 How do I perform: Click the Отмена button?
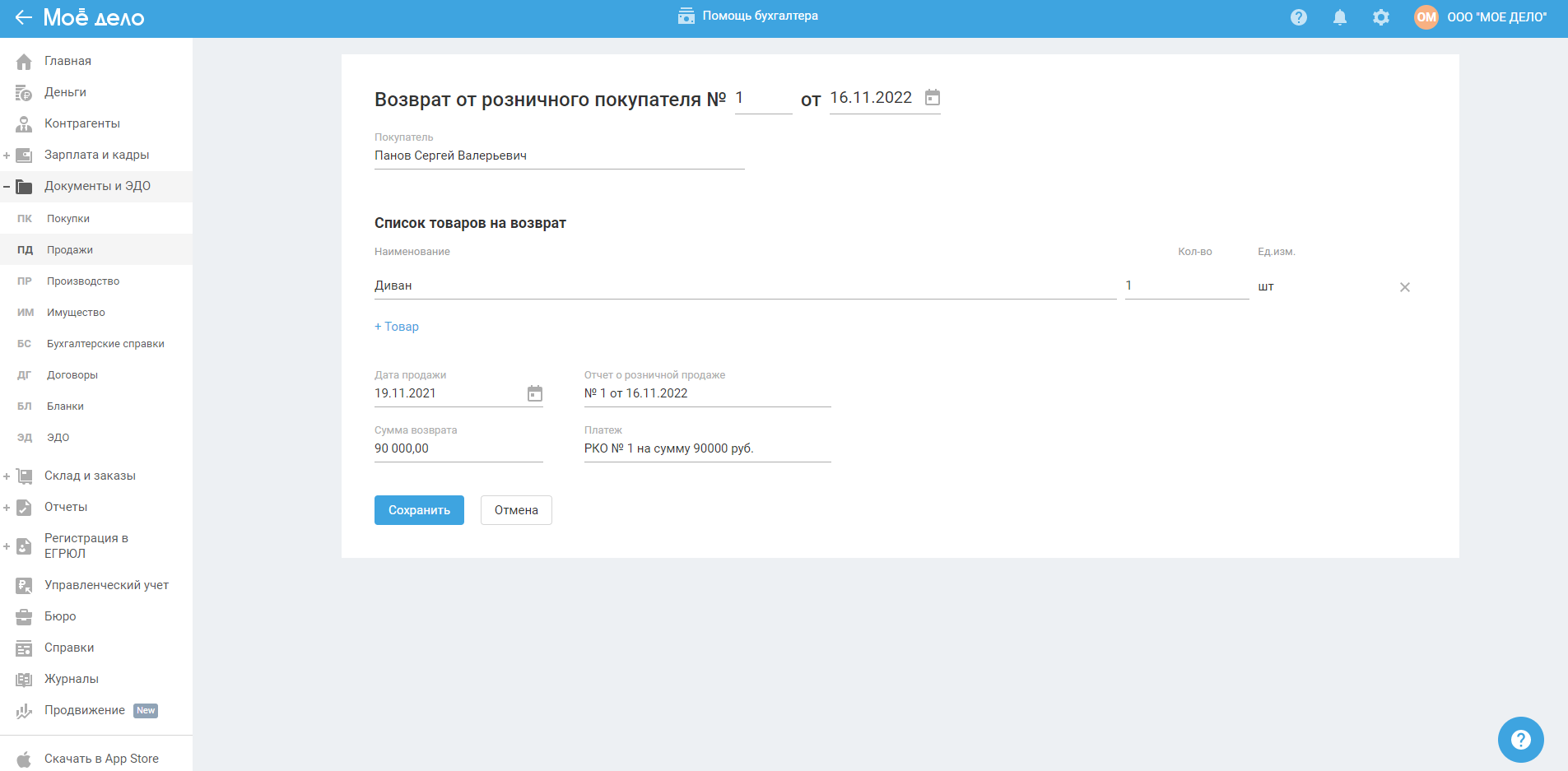coord(516,510)
